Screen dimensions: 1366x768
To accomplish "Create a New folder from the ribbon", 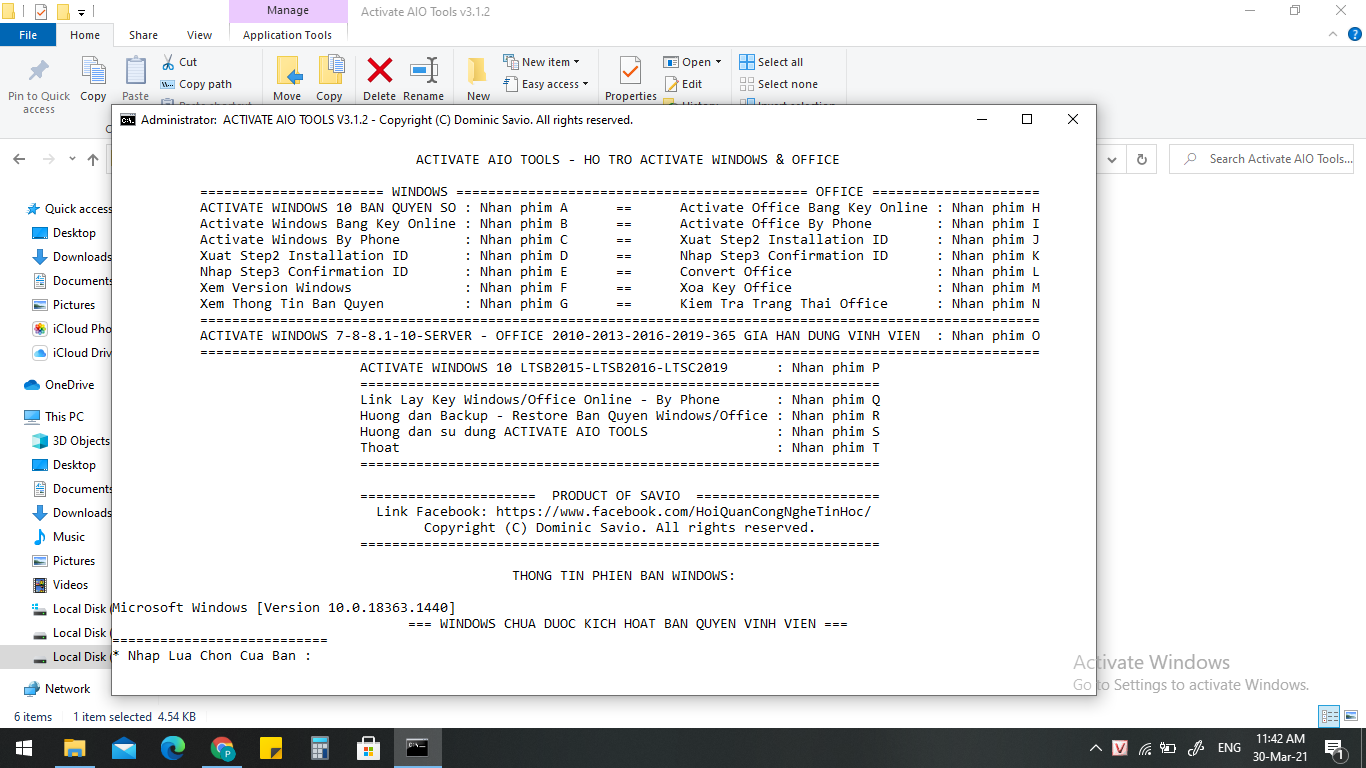I will 478,78.
